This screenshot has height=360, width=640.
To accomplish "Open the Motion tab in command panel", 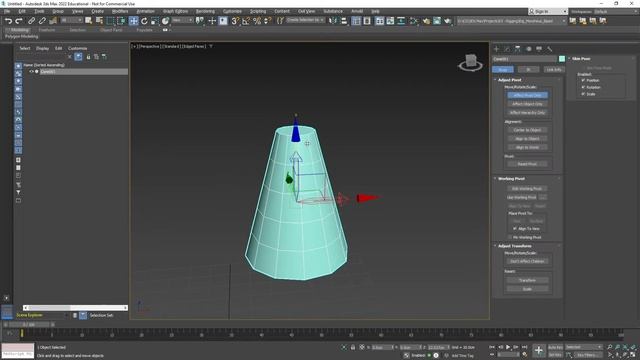I will tap(529, 49).
